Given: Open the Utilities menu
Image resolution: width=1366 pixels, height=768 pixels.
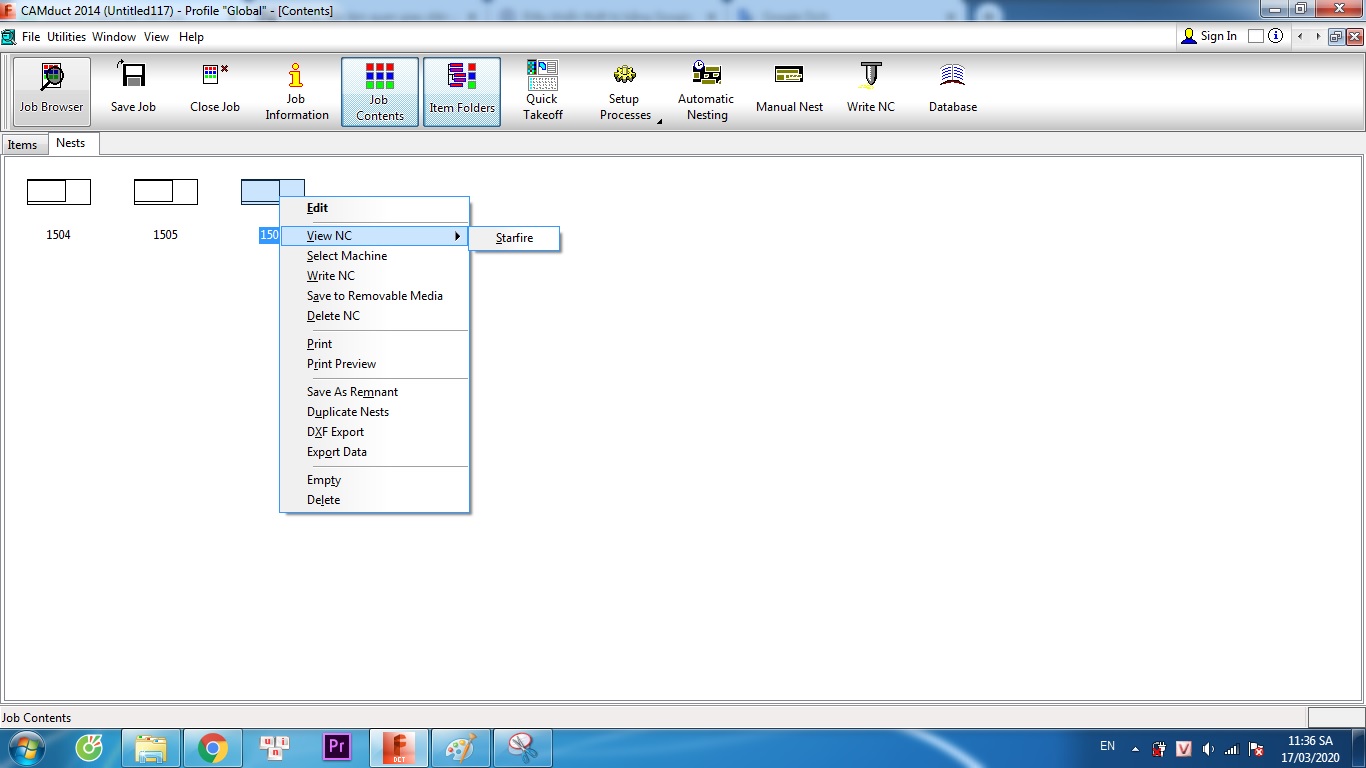Looking at the screenshot, I should (67, 37).
